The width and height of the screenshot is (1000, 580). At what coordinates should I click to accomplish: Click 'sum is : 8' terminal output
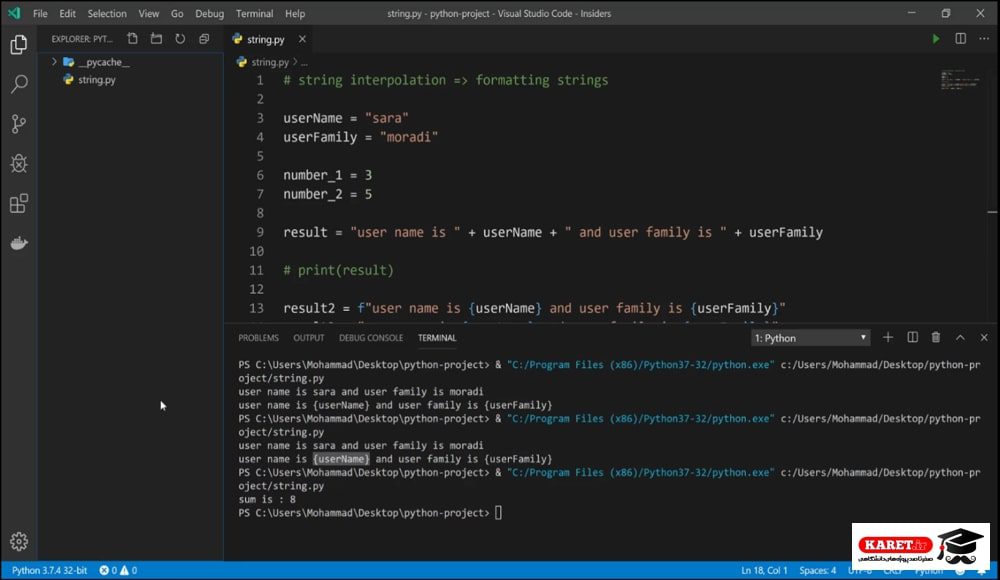tap(267, 500)
